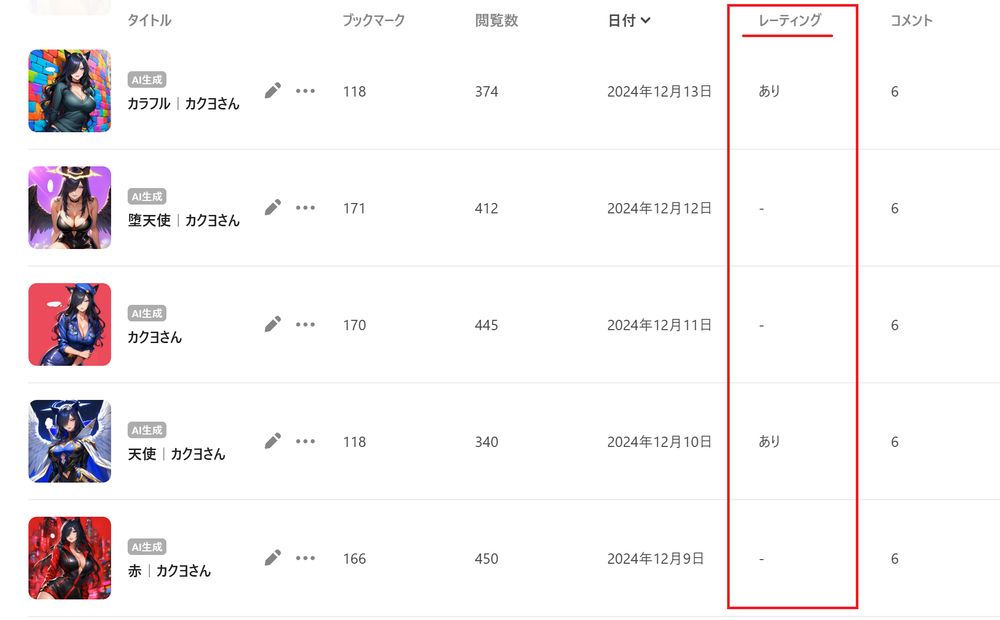Open the ellipsis menu for 天使 row
The image size is (1000, 620).
306,441
